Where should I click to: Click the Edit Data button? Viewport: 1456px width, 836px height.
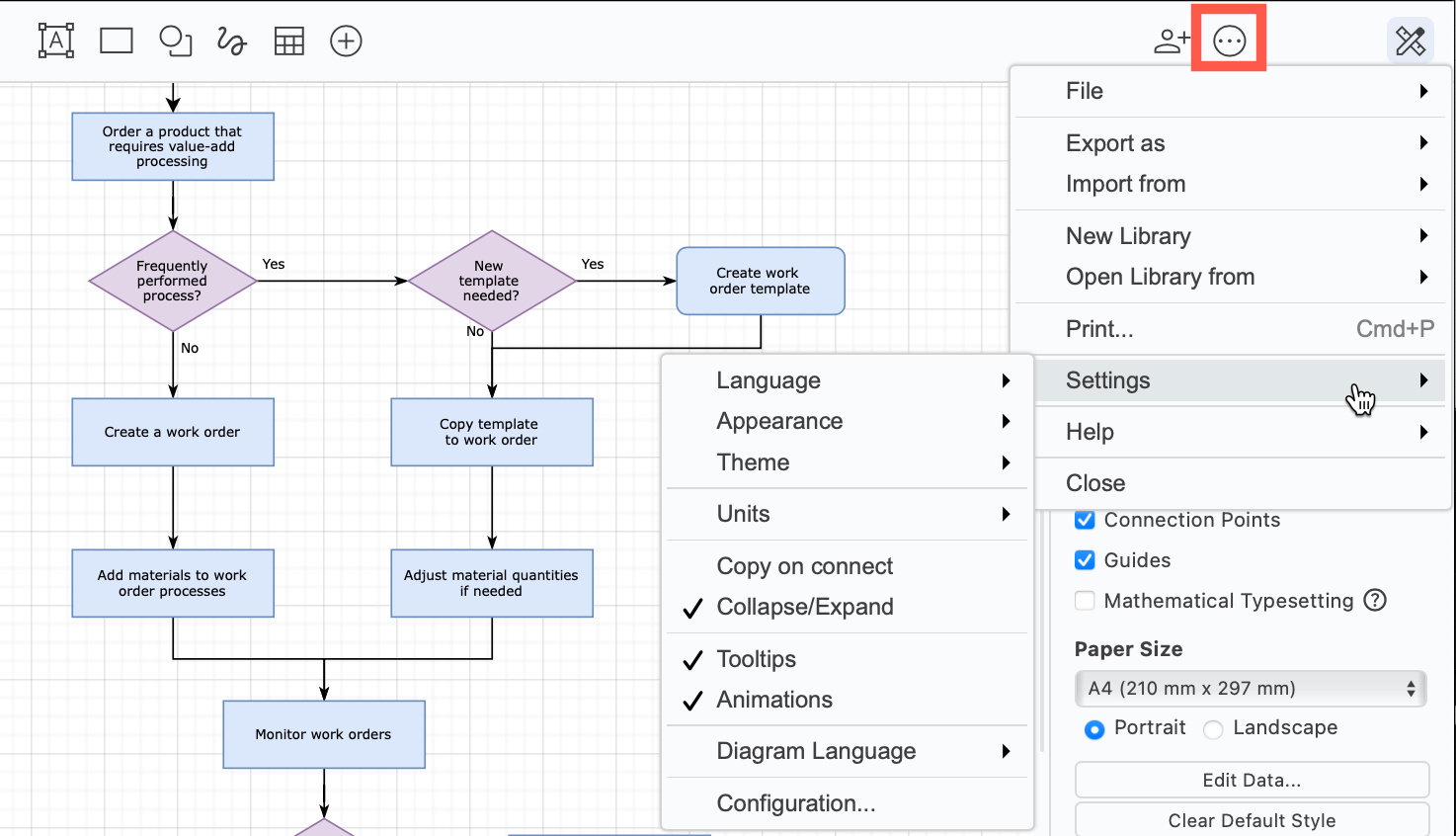click(x=1252, y=780)
